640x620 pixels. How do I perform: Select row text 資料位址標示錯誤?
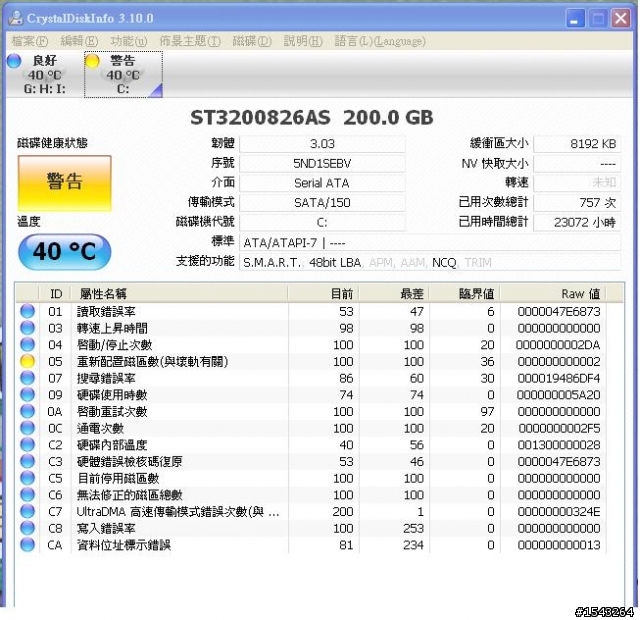(124, 545)
